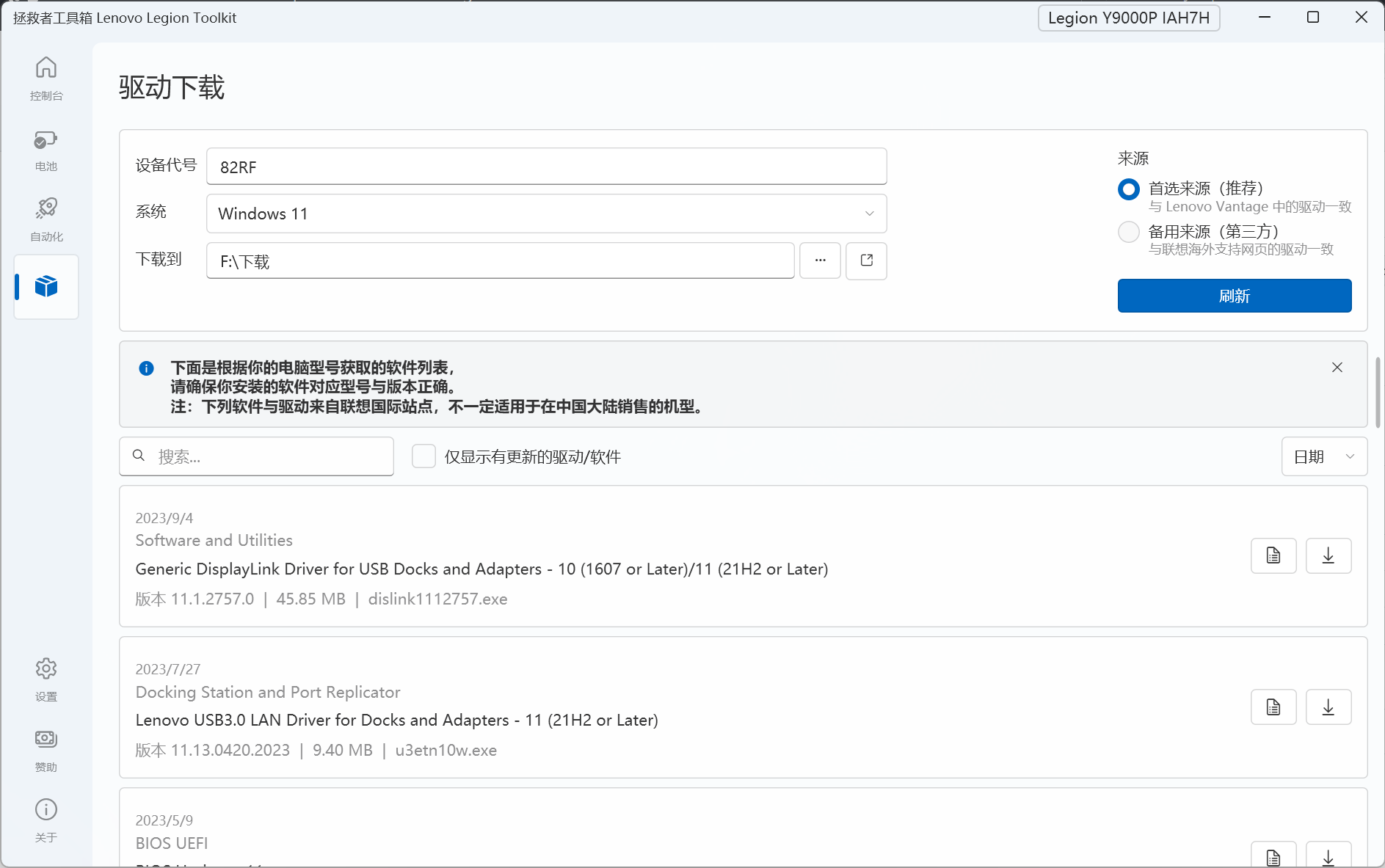
Task: Click the Docking Station and Port Replicator label
Action: (268, 692)
